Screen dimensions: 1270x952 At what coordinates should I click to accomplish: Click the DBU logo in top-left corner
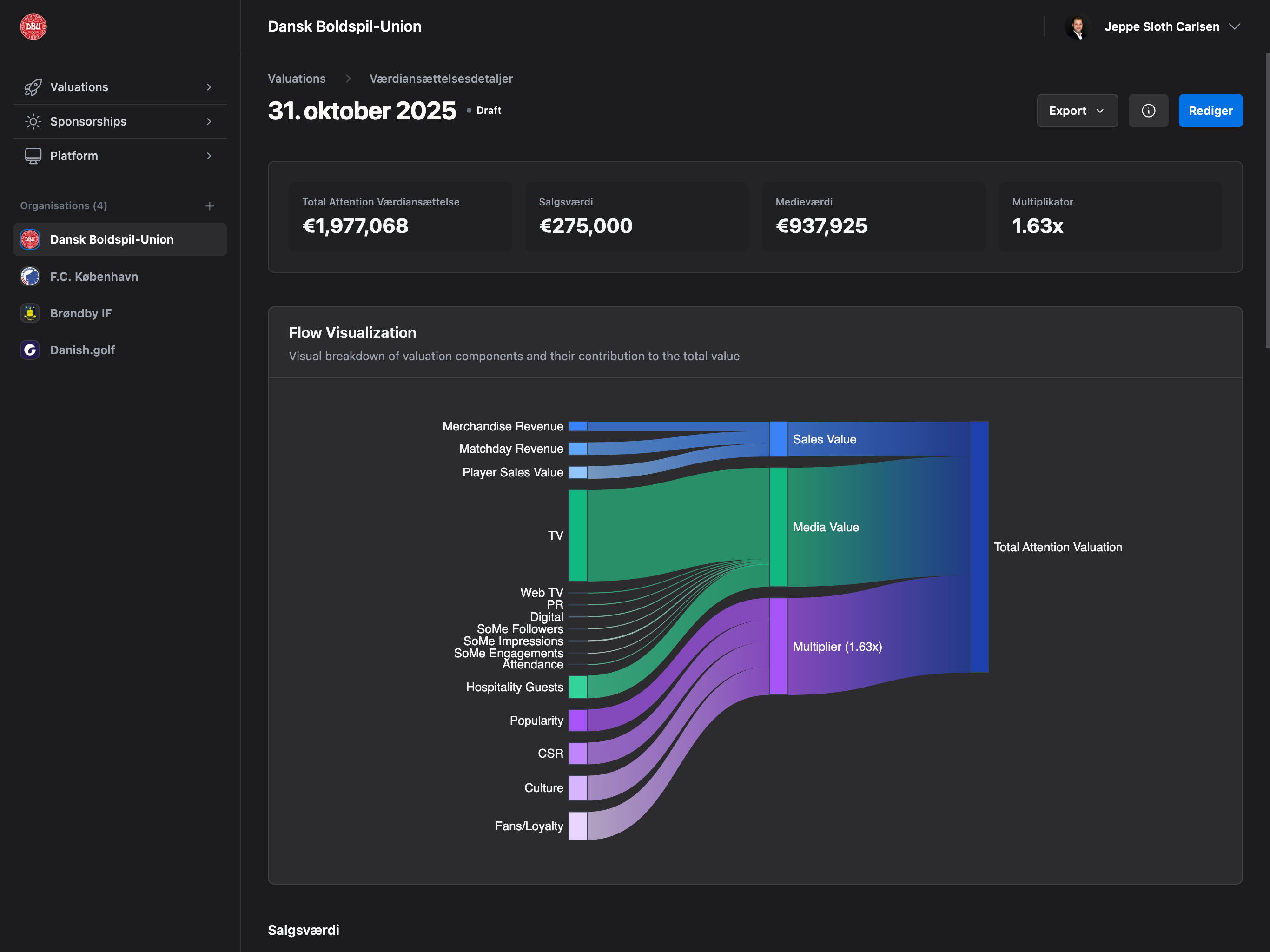coord(33,26)
